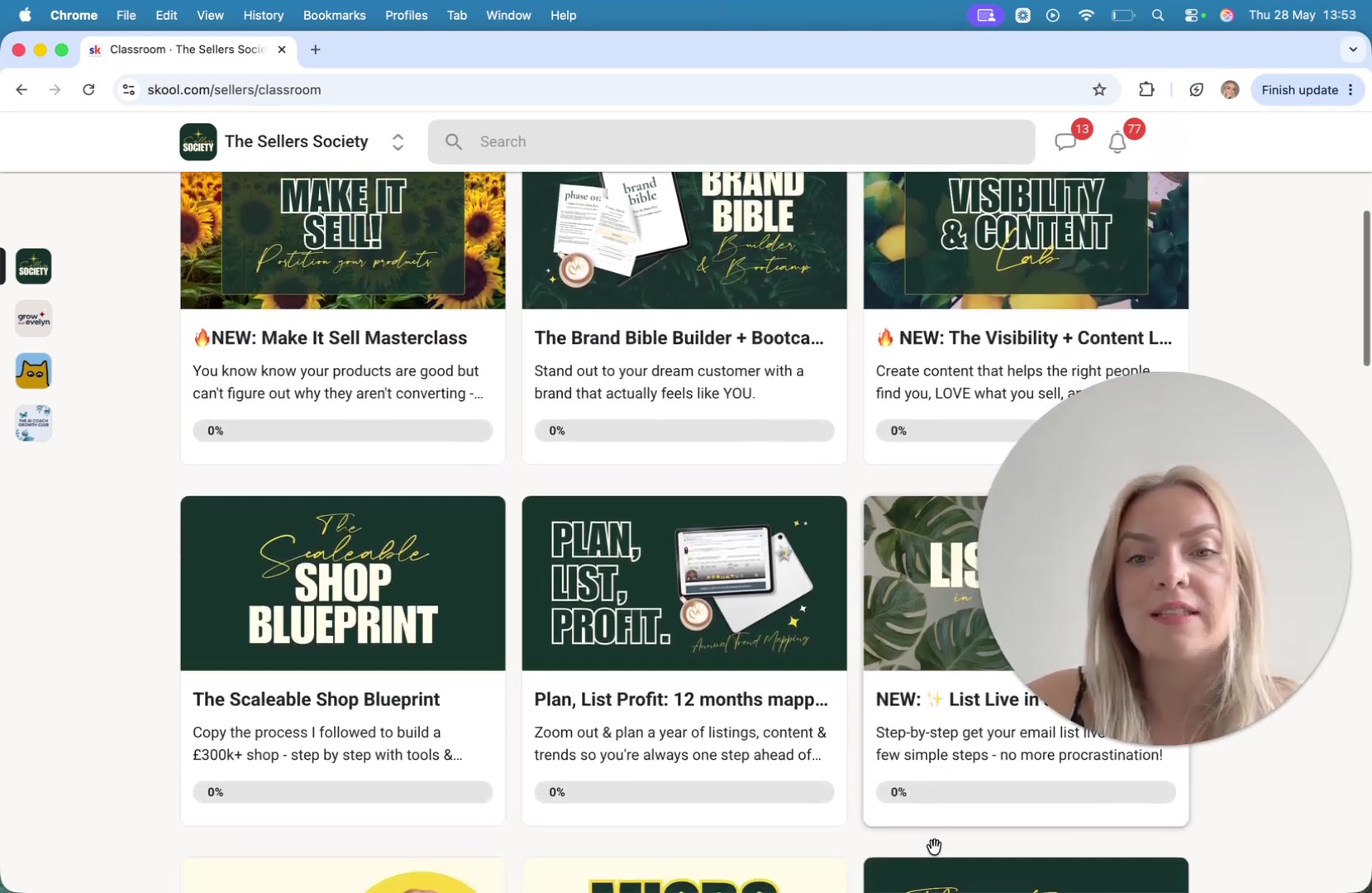Click the Search field
The image size is (1372, 893).
click(x=731, y=141)
